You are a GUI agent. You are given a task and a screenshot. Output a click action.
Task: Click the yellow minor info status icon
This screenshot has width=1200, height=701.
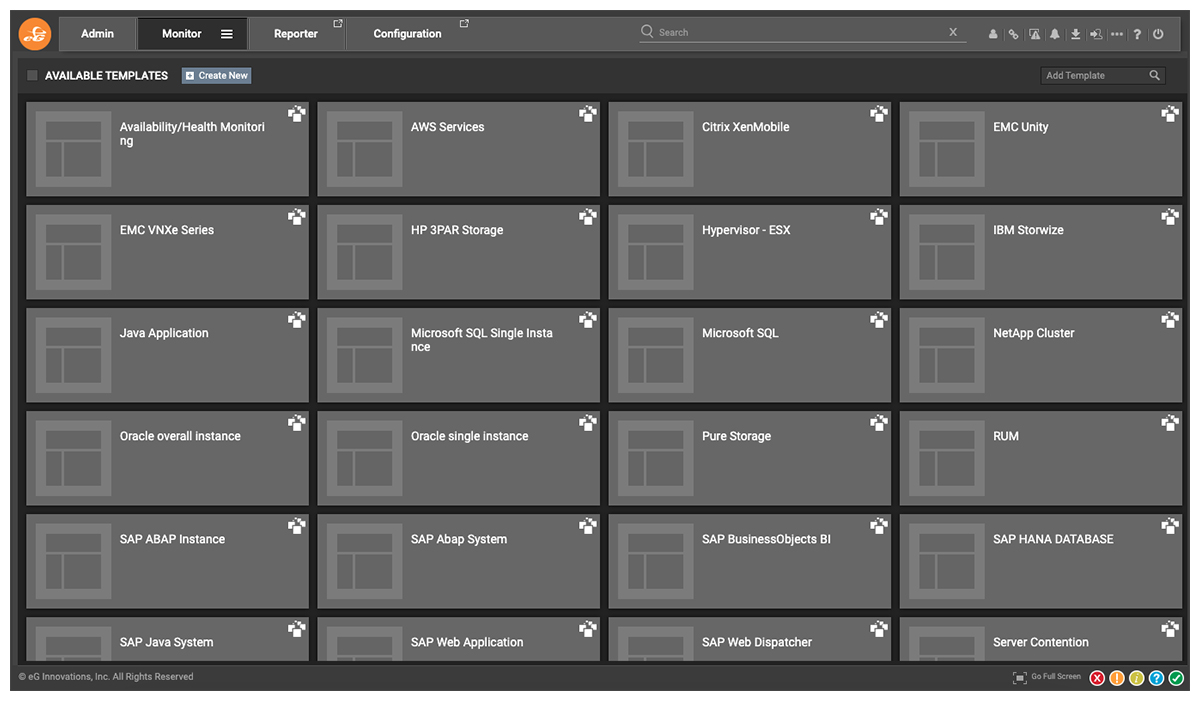(1137, 678)
